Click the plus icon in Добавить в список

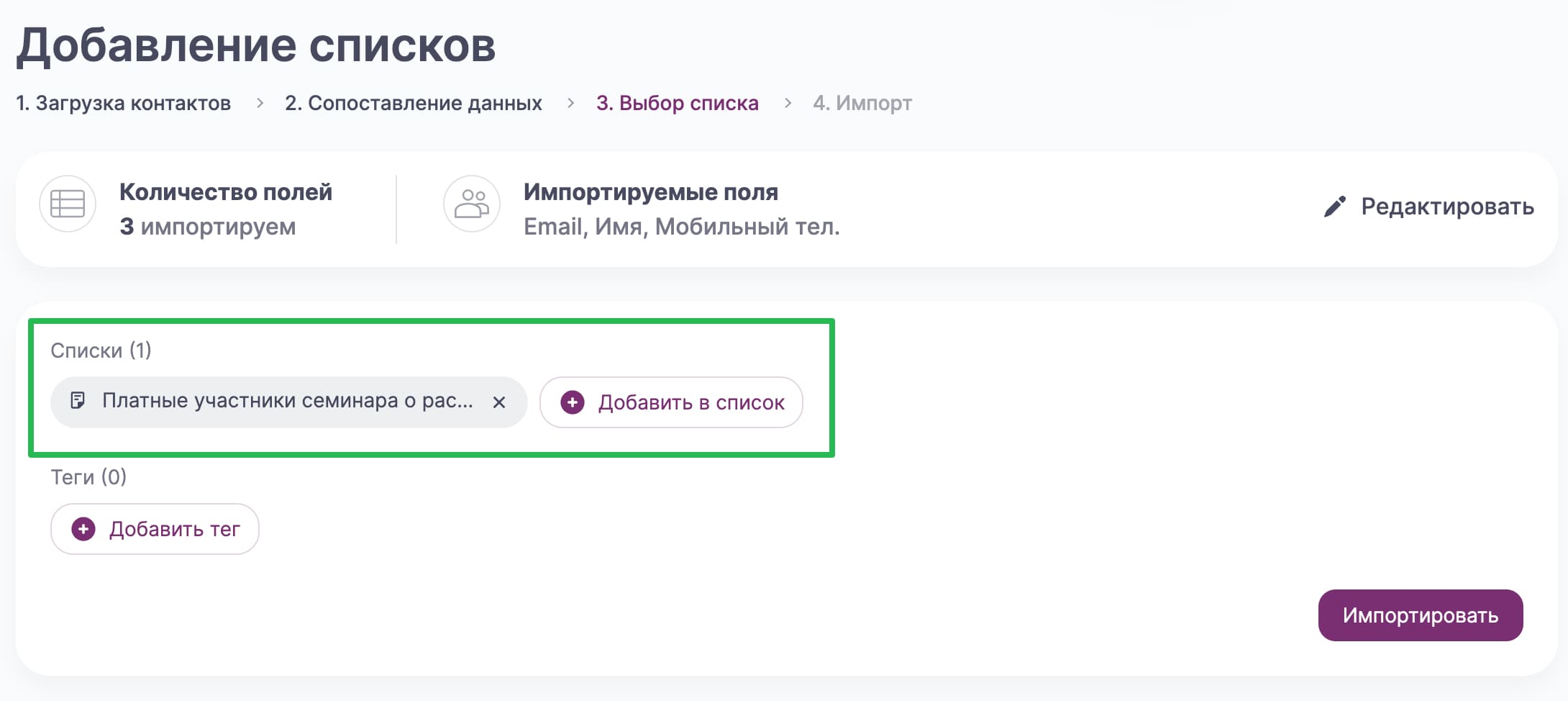point(573,402)
